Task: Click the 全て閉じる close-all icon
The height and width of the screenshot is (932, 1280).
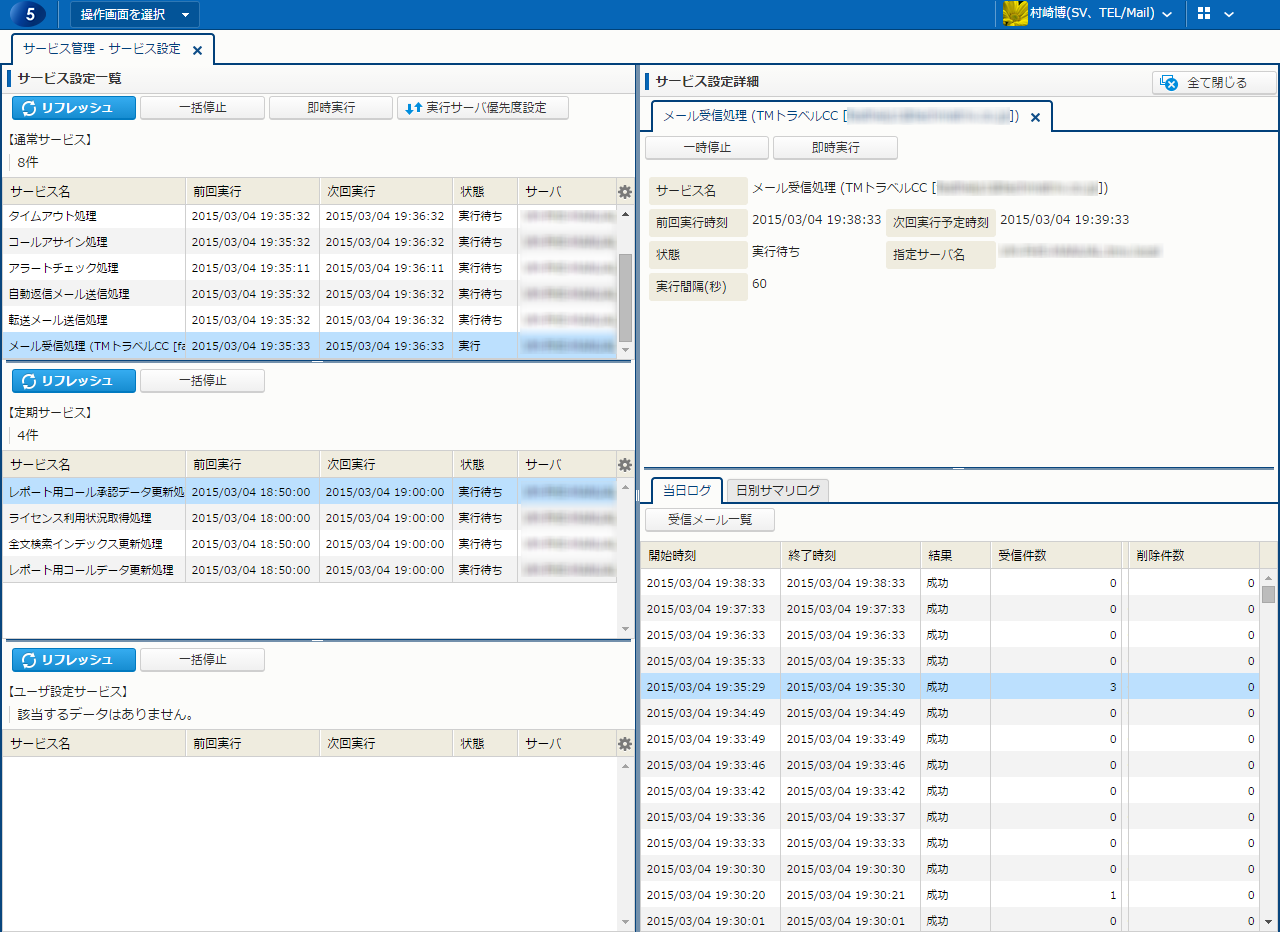Action: (1169, 83)
